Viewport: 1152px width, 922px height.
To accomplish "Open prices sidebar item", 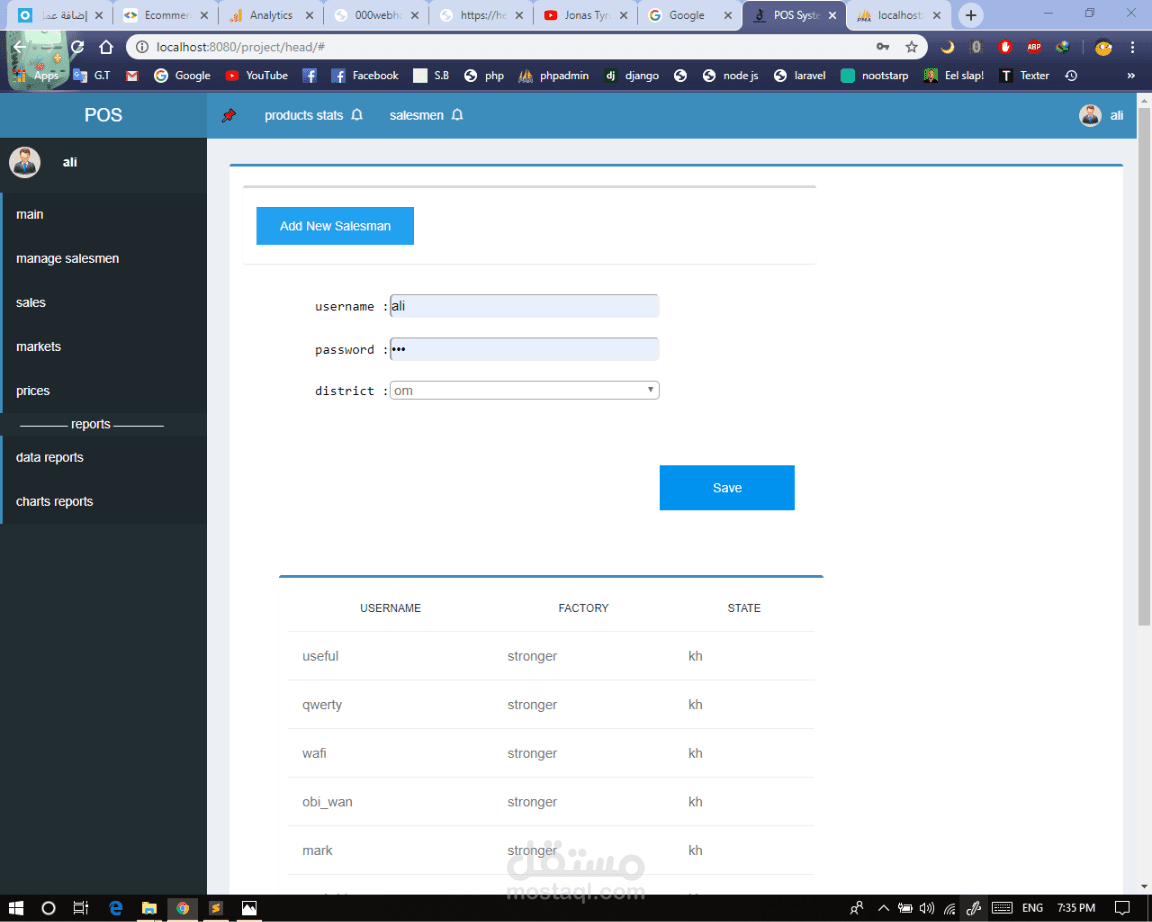I will (104, 391).
